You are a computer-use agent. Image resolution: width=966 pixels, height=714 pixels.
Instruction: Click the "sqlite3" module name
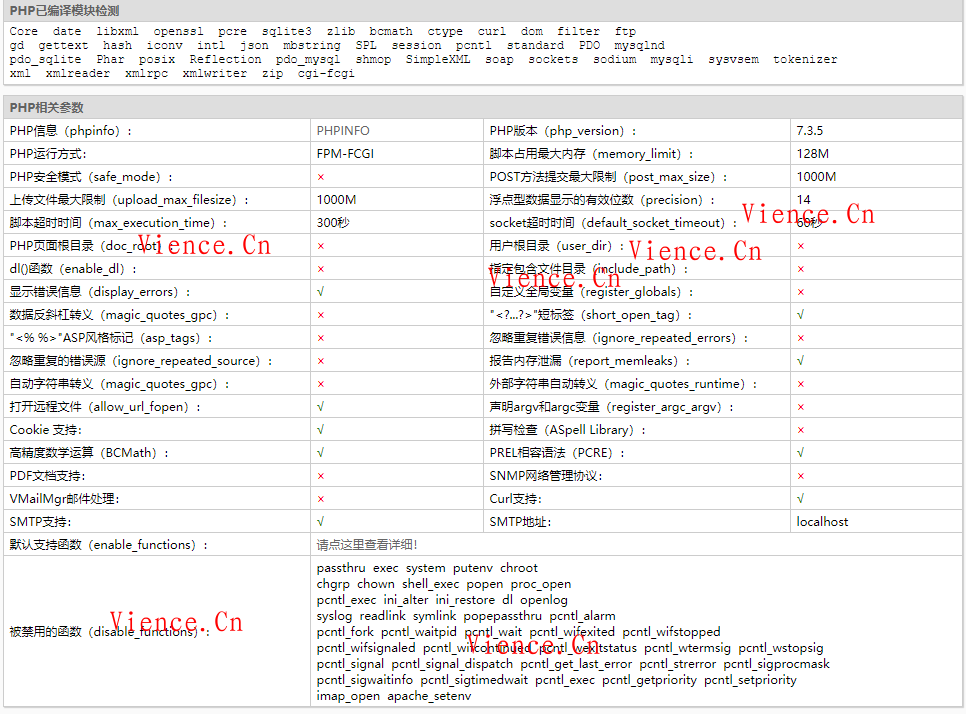coord(286,31)
